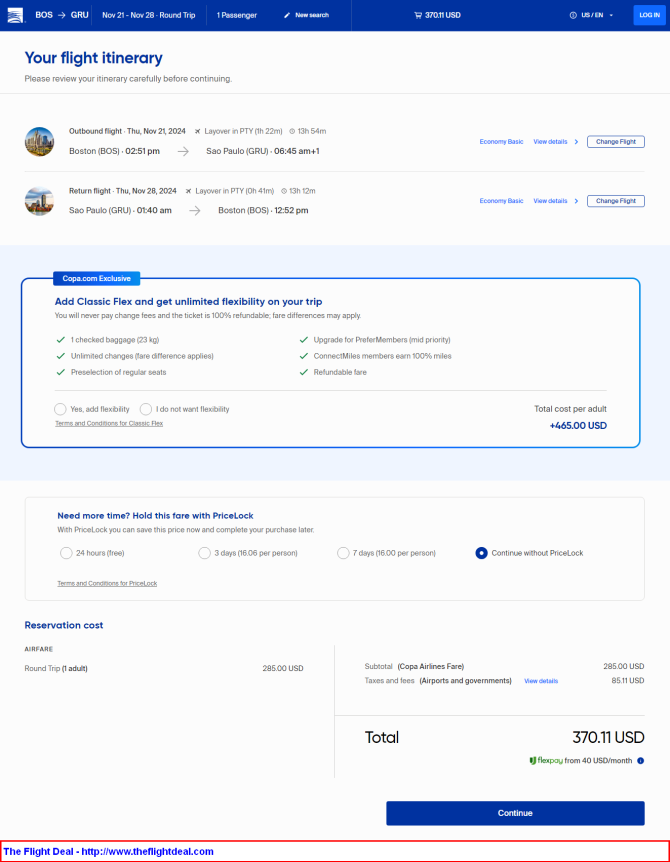Image resolution: width=670 pixels, height=862 pixels.
Task: Select I do not want flexibility option
Action: coord(146,409)
